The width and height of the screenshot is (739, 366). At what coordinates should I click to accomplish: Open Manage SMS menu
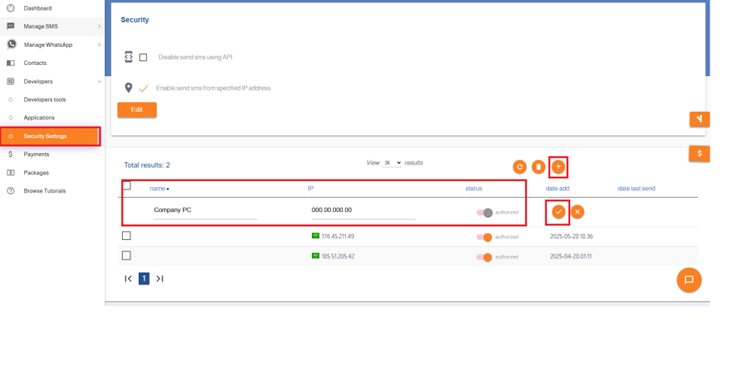(51, 26)
